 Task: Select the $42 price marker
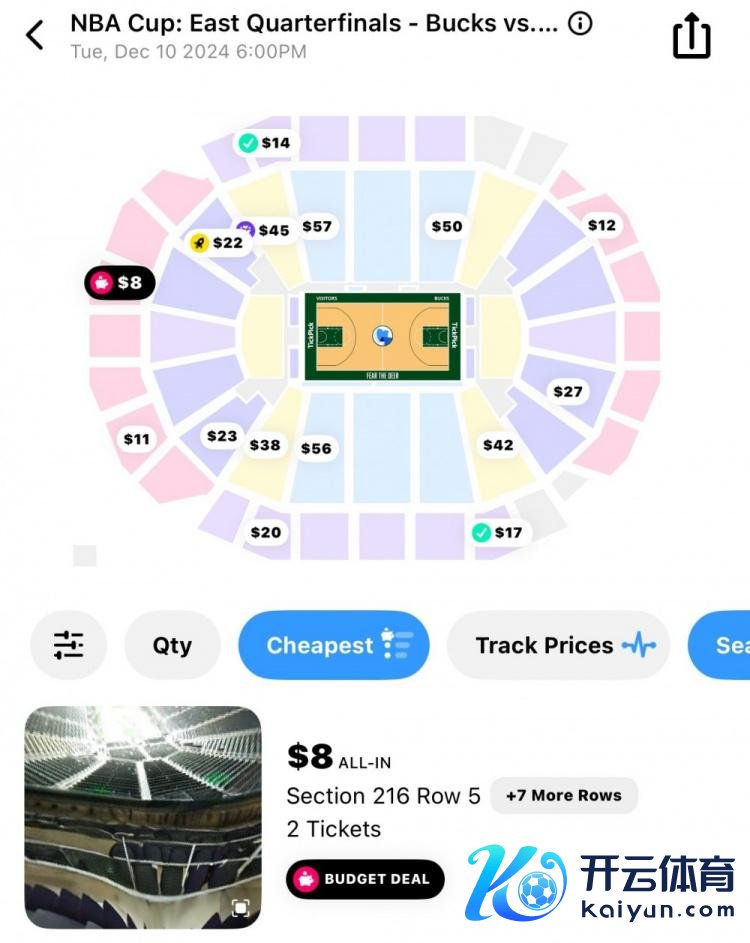coord(498,445)
